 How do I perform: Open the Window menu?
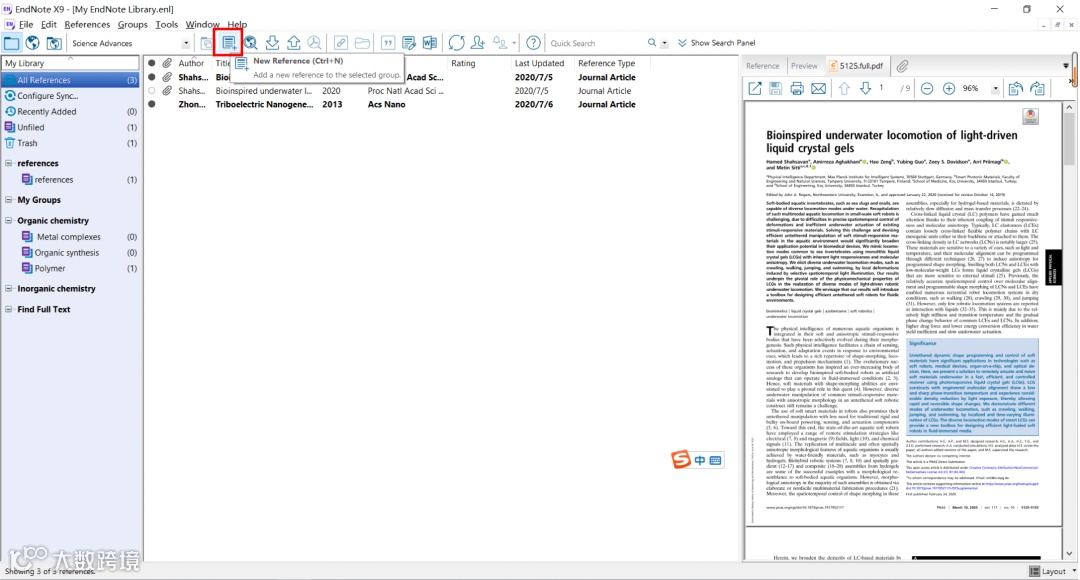coord(202,24)
